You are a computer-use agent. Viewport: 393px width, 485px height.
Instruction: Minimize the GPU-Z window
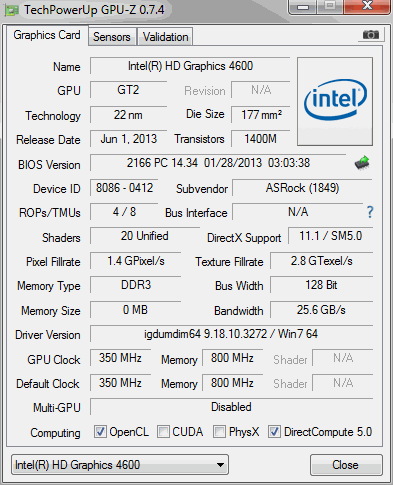coord(303,7)
